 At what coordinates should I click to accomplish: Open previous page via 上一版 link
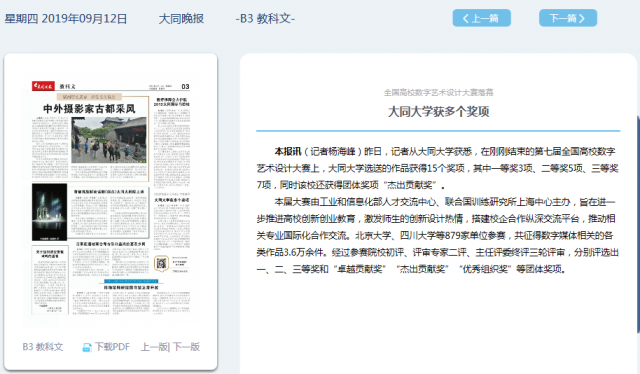click(154, 347)
